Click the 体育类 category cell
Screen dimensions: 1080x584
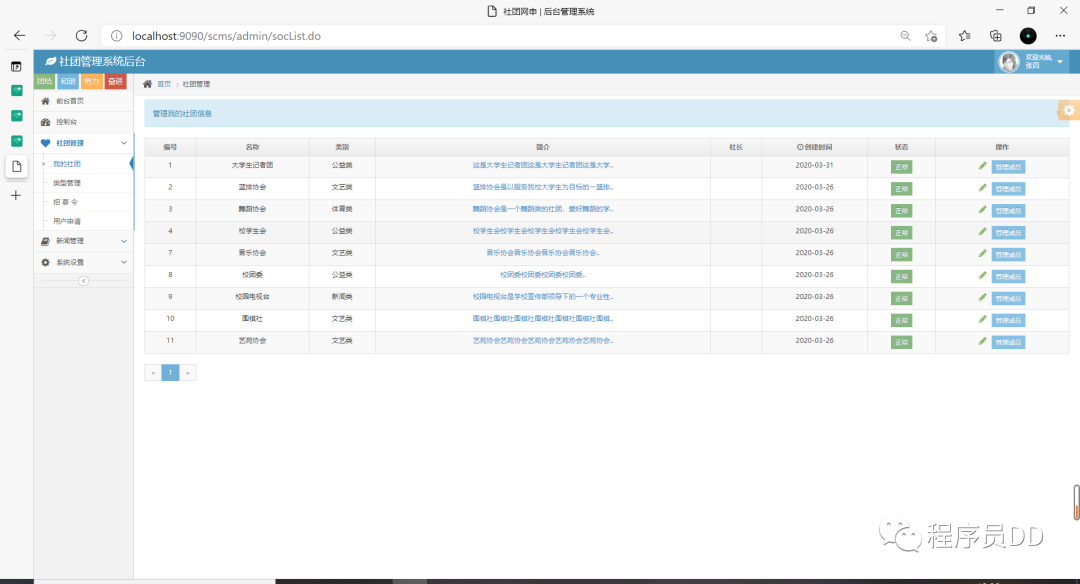[342, 209]
